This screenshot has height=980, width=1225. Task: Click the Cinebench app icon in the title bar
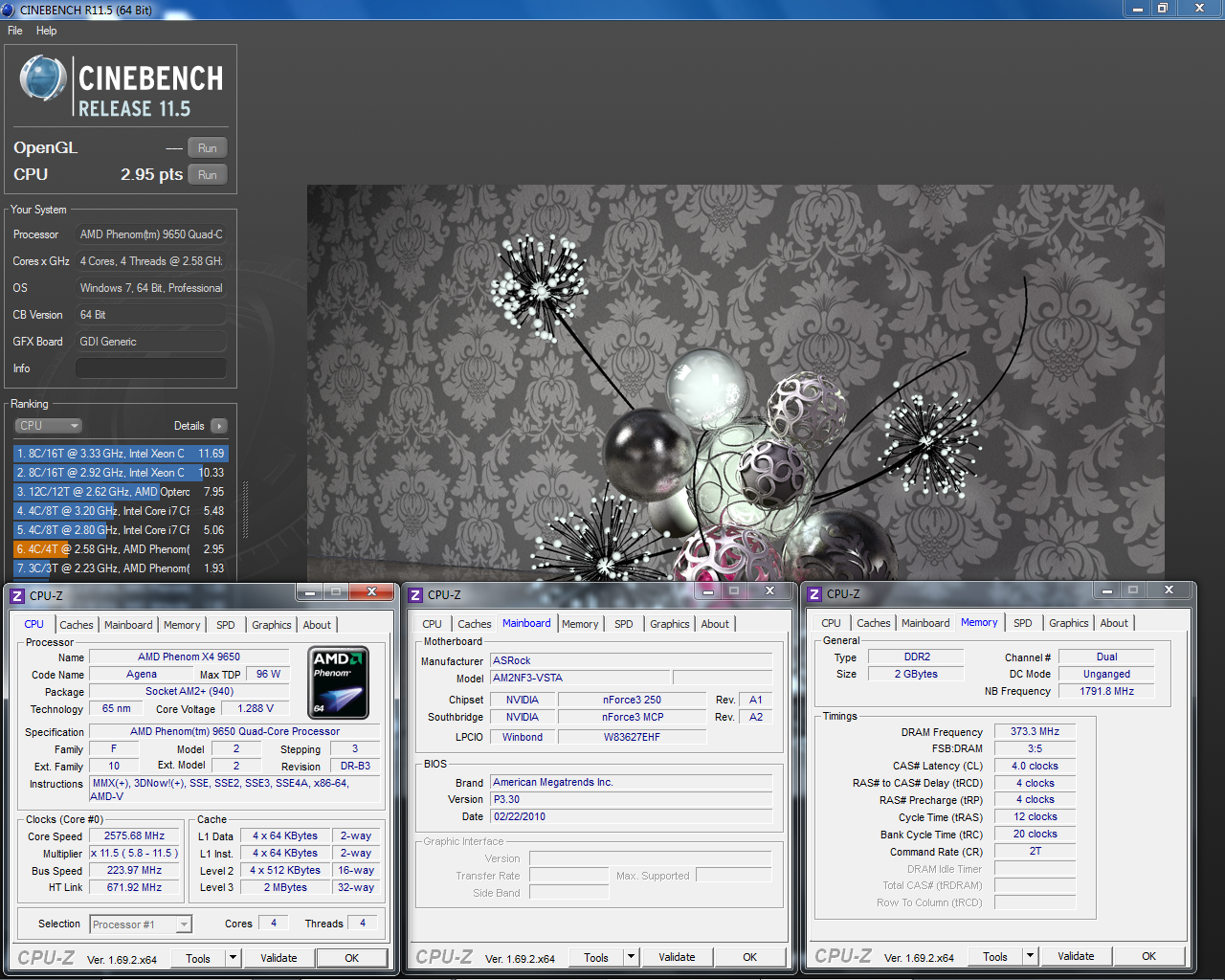coord(9,10)
